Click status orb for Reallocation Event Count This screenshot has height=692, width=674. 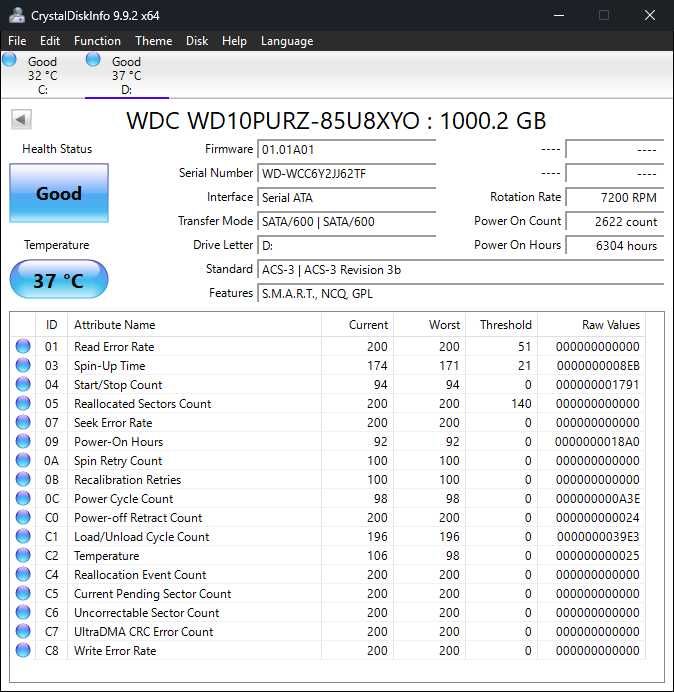[x=23, y=574]
